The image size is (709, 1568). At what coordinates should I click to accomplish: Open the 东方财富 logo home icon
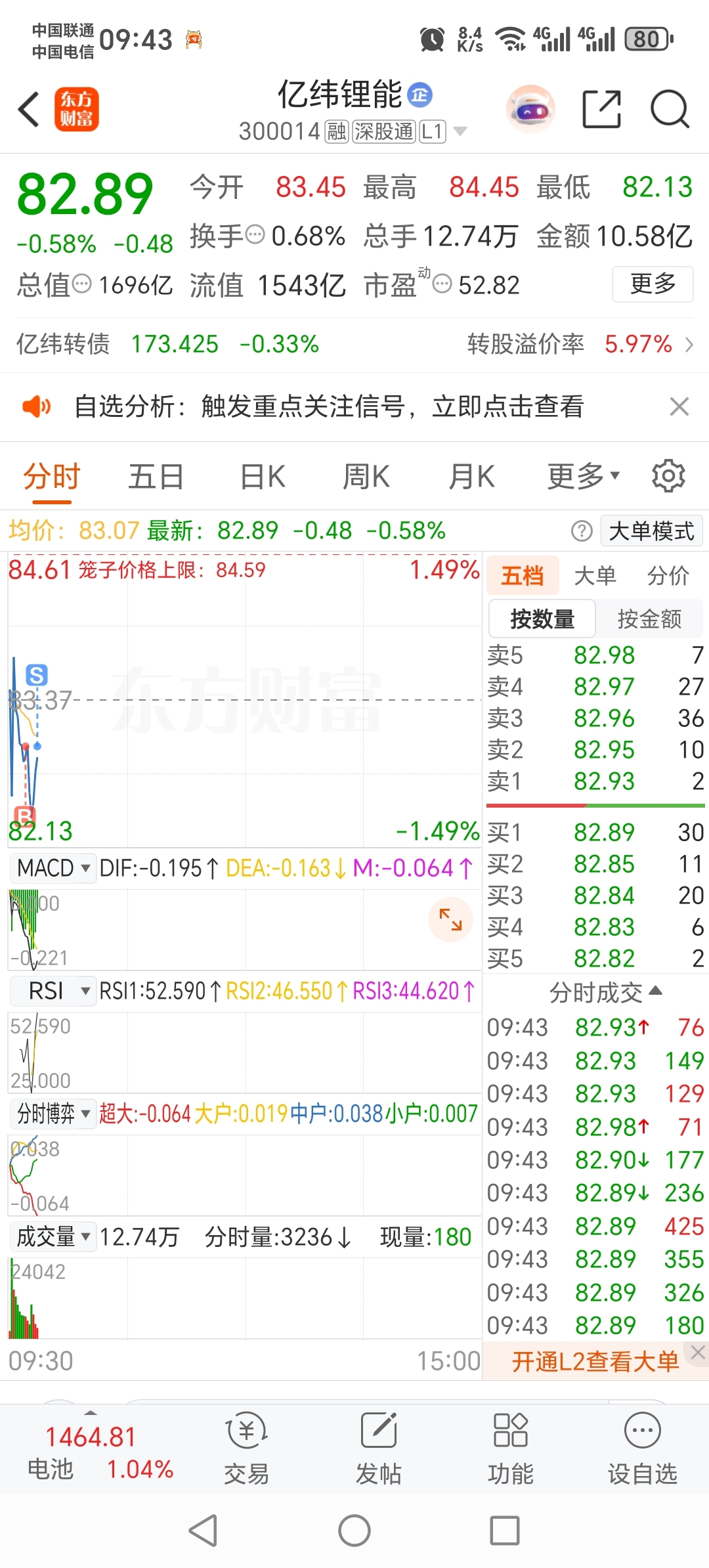point(76,109)
